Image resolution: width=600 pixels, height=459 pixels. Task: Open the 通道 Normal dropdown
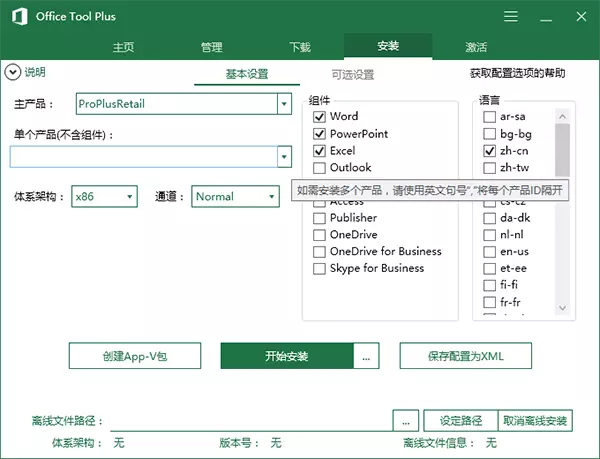click(x=270, y=197)
